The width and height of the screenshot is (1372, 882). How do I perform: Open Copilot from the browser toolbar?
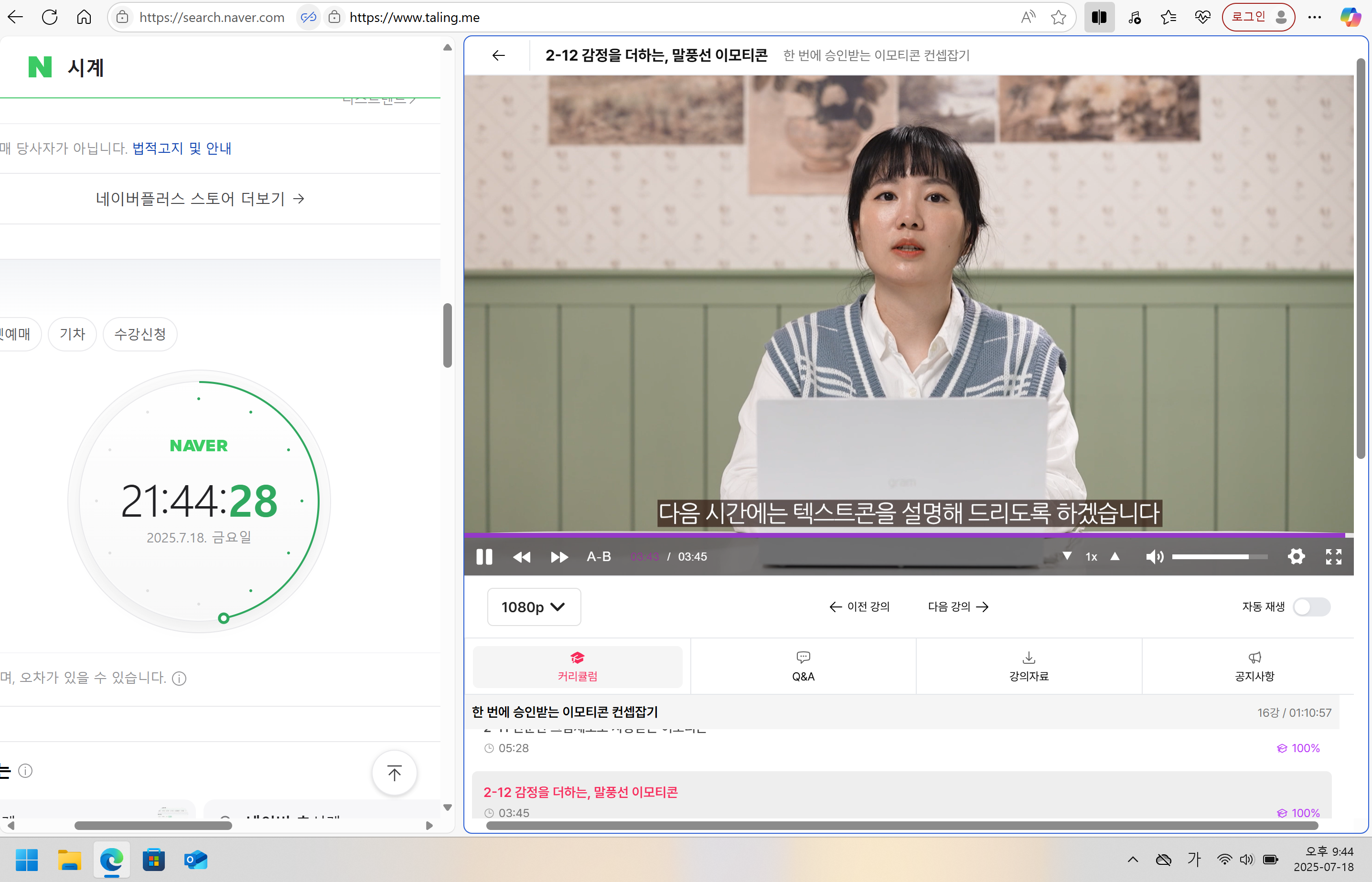click(1350, 17)
